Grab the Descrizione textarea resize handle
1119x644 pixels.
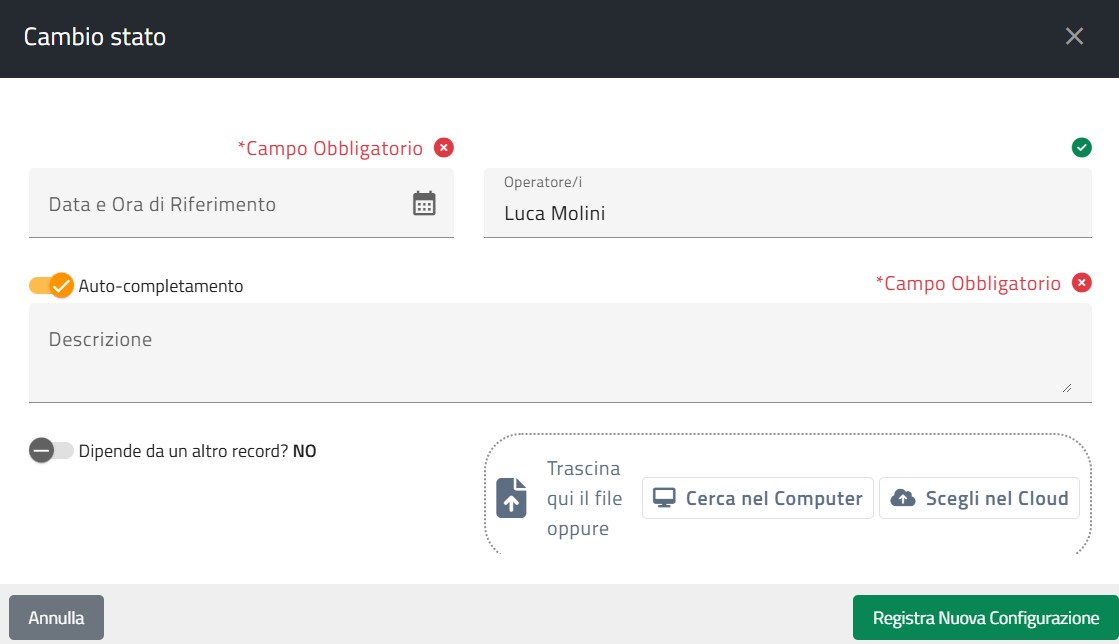(x=1066, y=387)
